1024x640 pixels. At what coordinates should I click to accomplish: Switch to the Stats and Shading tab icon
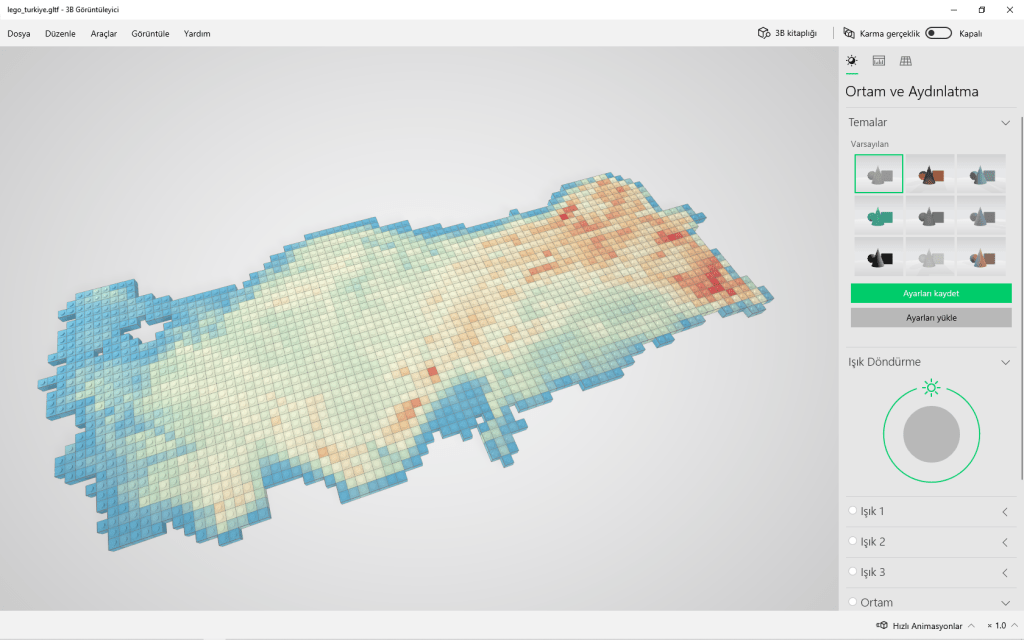tap(879, 61)
